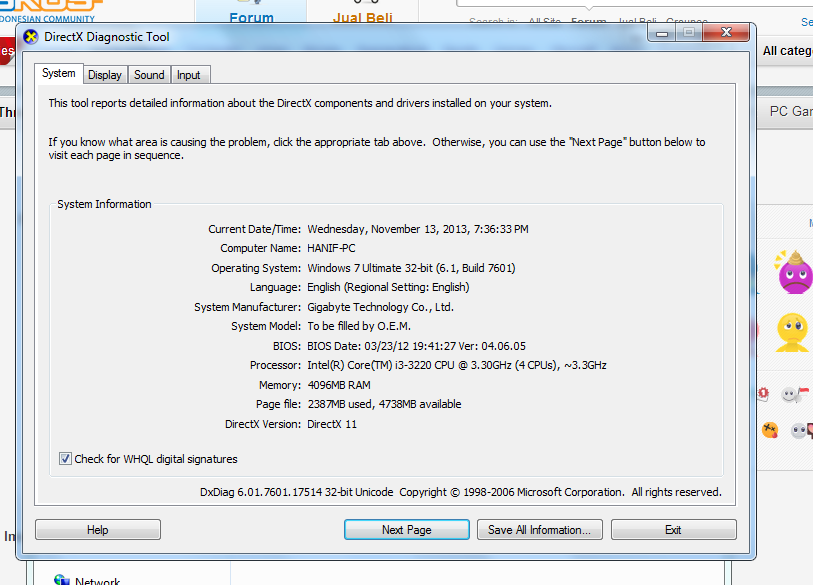Click the Next Page button
The image size is (813, 585).
point(407,530)
